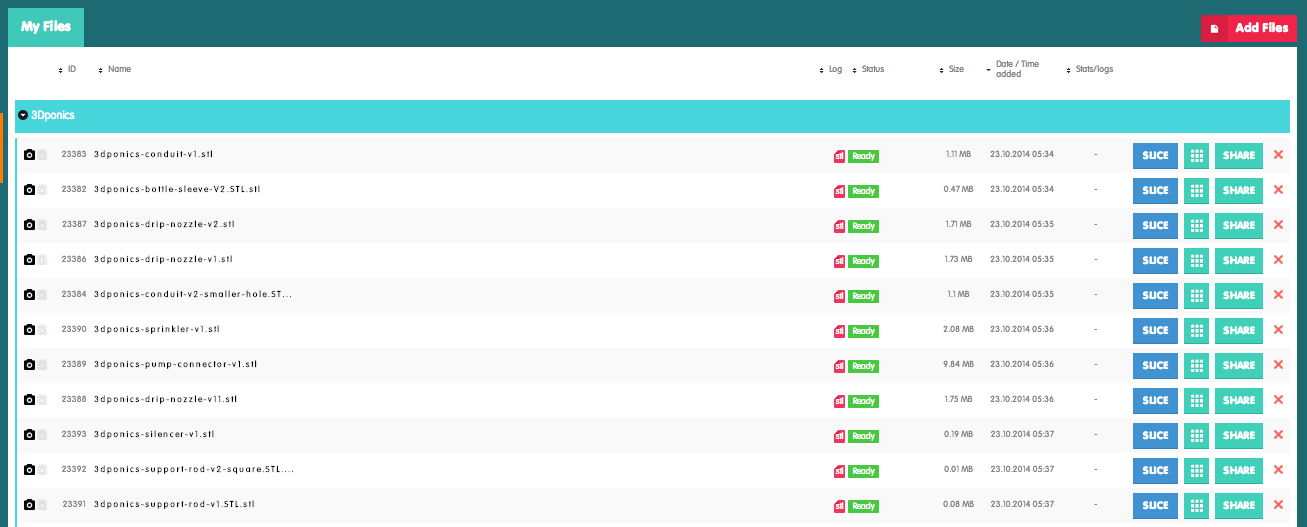Click camera icon for 3dponics-silencer-v1.stl
This screenshot has width=1307, height=527.
click(x=29, y=435)
